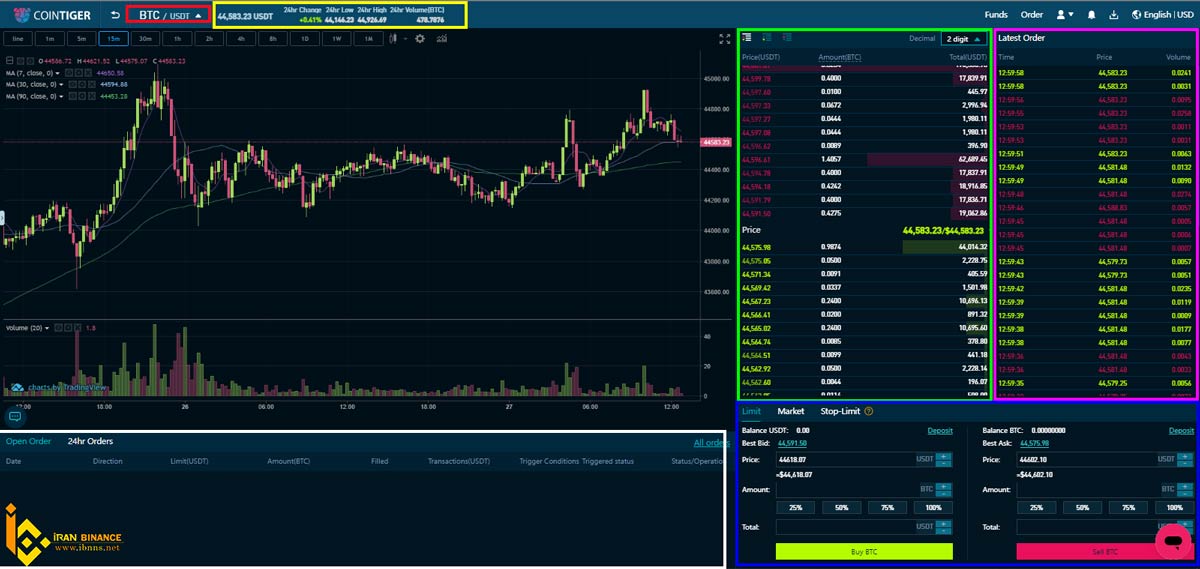Set sell amount to 75%
Viewport: 1200px width, 569px height.
(x=1128, y=508)
